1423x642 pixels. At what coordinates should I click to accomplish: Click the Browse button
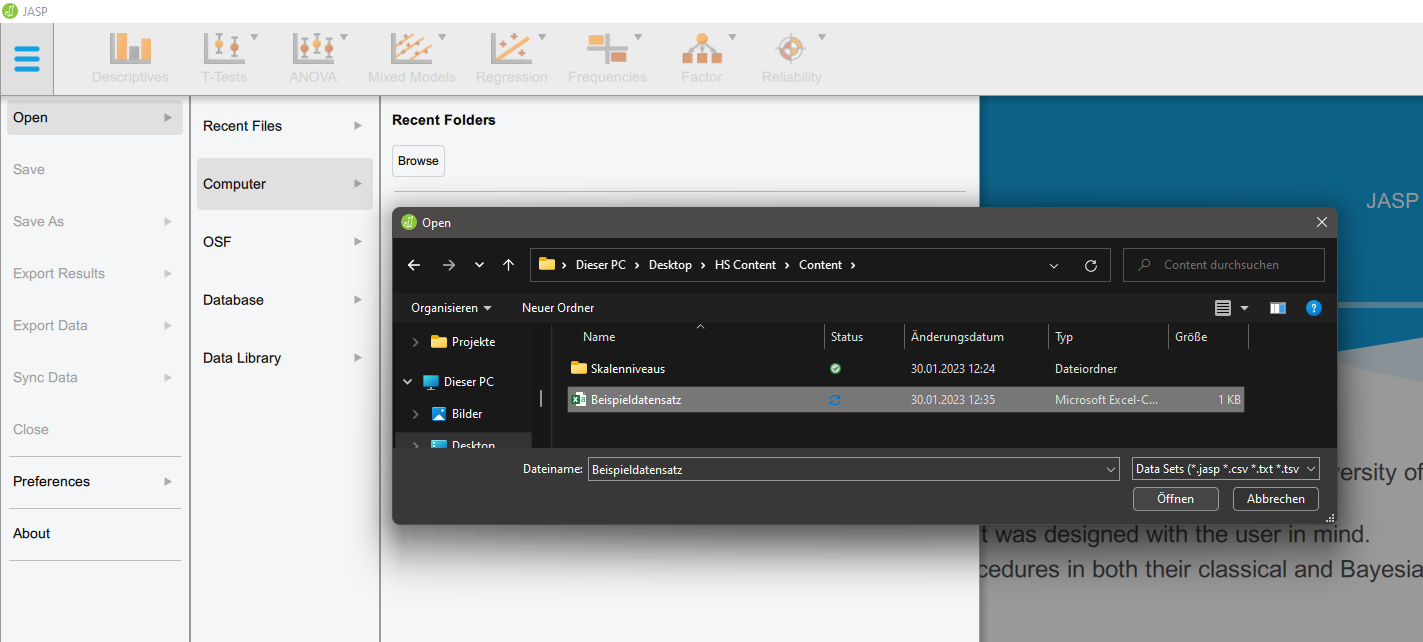pyautogui.click(x=418, y=161)
